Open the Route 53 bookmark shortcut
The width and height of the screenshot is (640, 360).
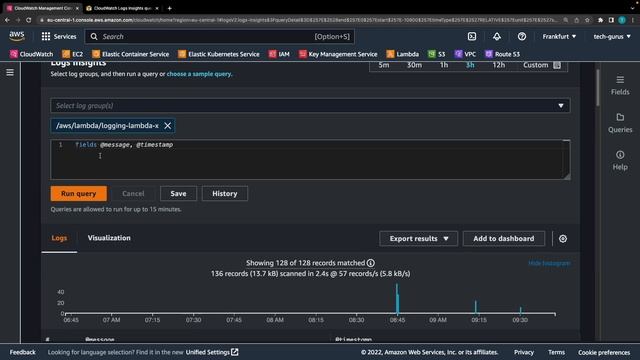(502, 54)
